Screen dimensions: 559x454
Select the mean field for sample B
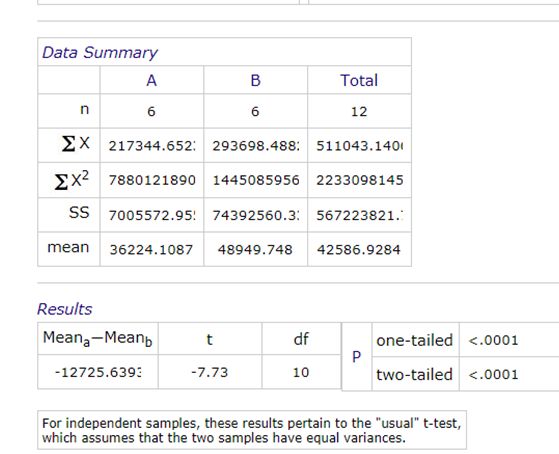pos(256,250)
